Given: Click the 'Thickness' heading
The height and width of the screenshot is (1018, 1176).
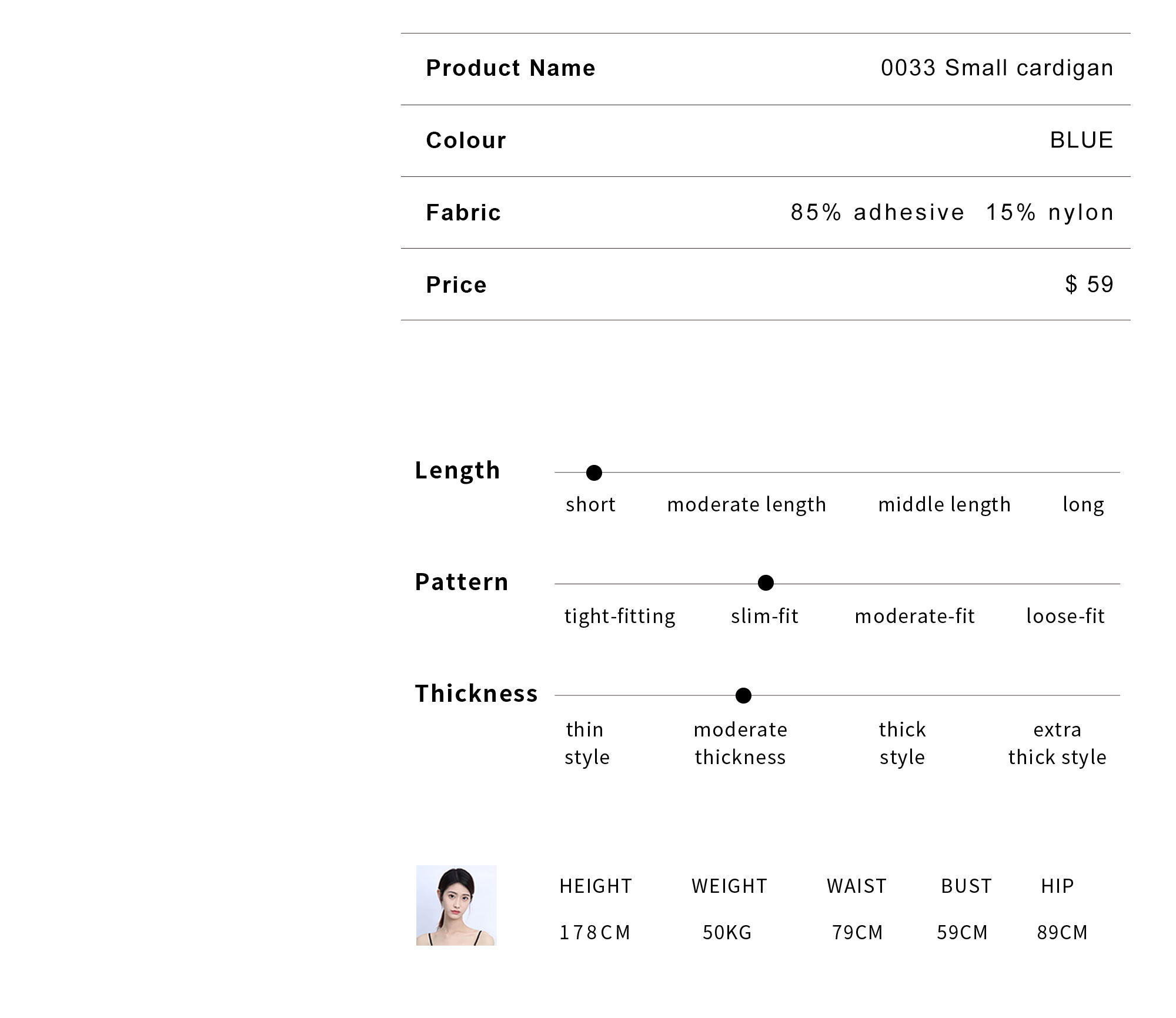Looking at the screenshot, I should point(476,694).
